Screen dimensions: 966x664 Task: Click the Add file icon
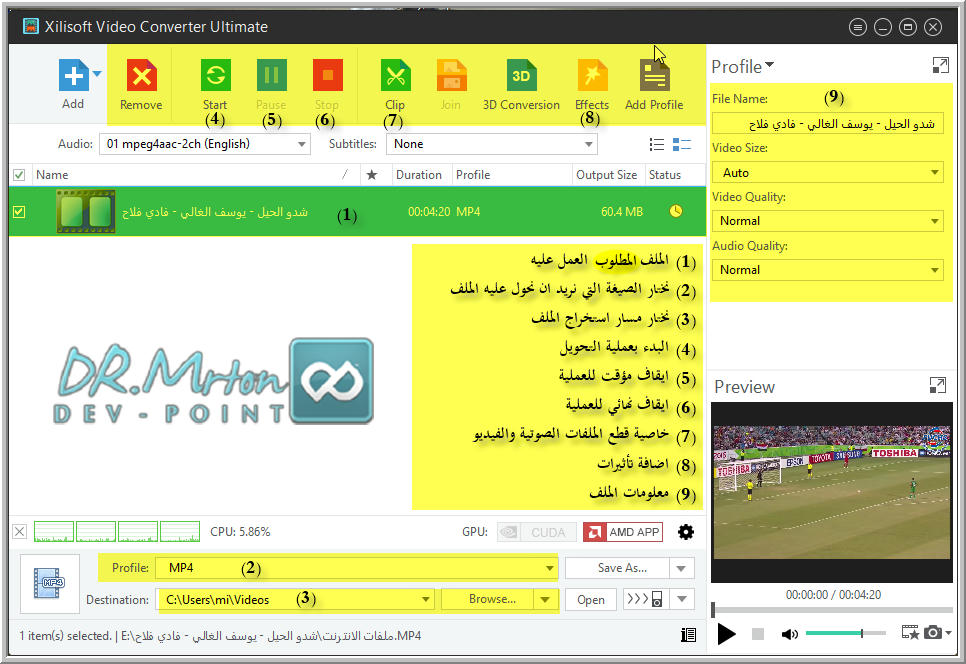pyautogui.click(x=73, y=76)
